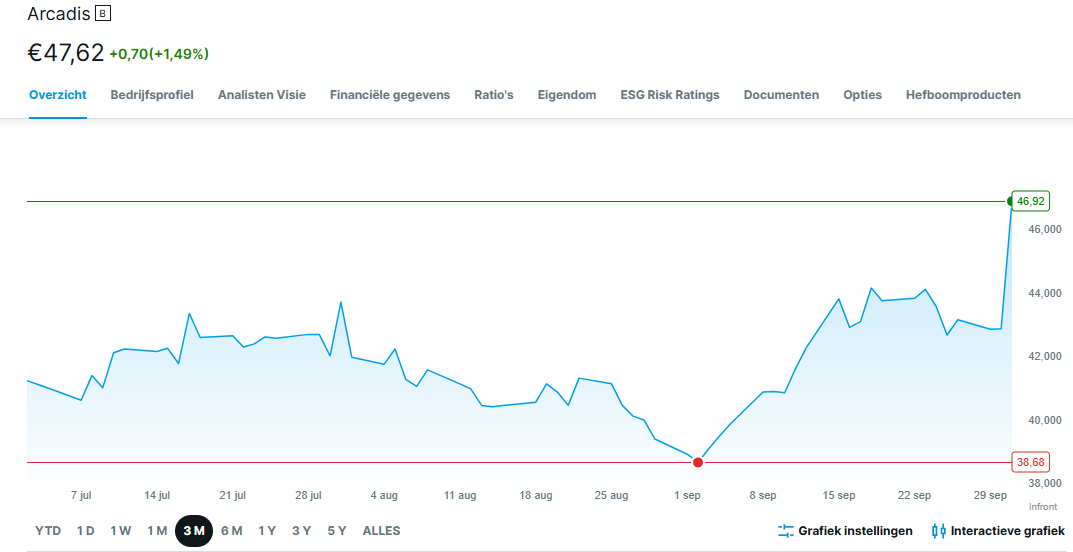The image size is (1073, 552).
Task: Switch to 6M time range
Action: pyautogui.click(x=231, y=531)
